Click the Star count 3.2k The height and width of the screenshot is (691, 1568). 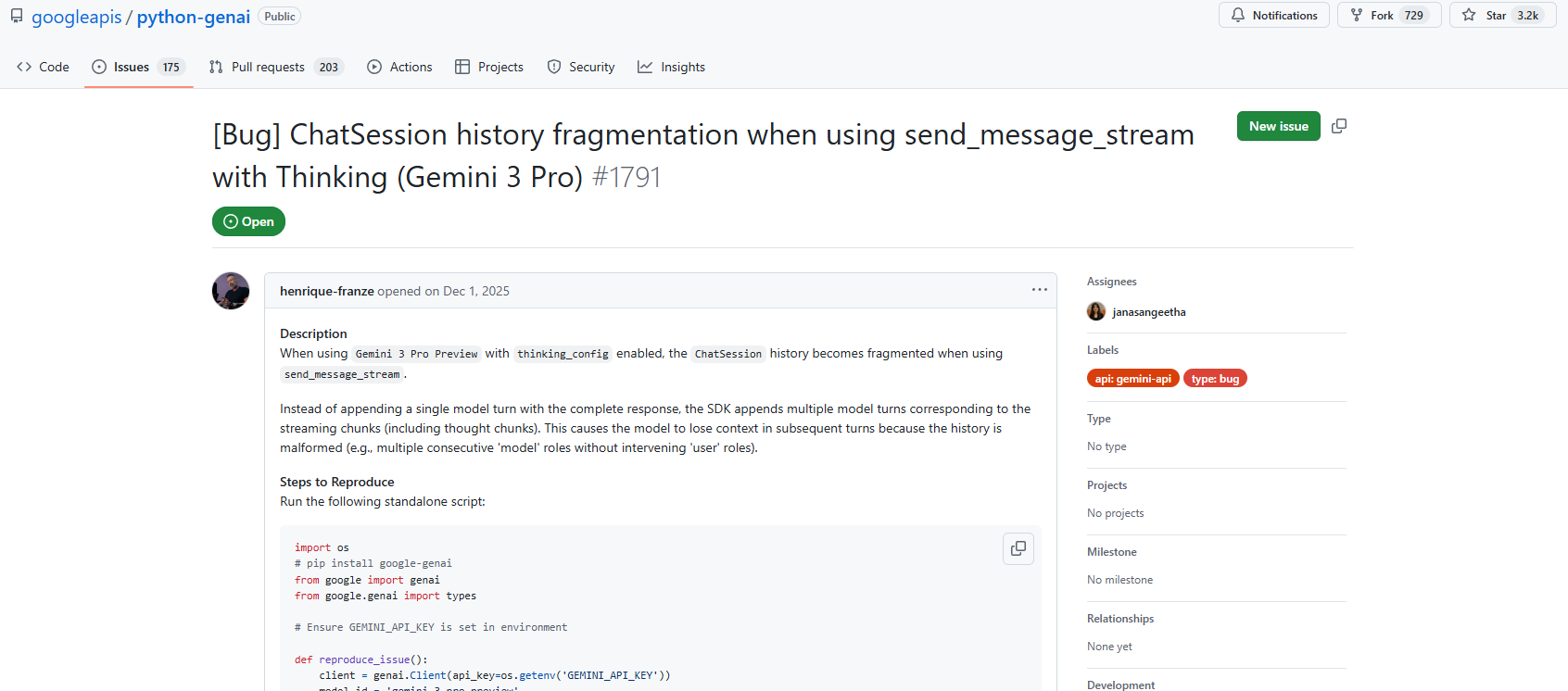pos(1528,15)
